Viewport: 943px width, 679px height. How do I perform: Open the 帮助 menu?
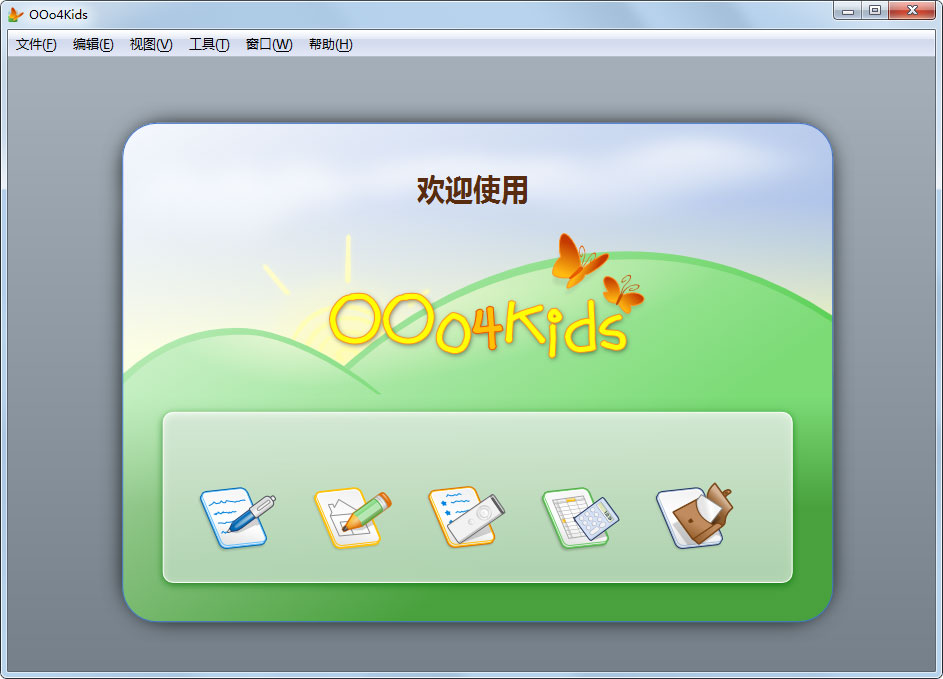click(328, 44)
